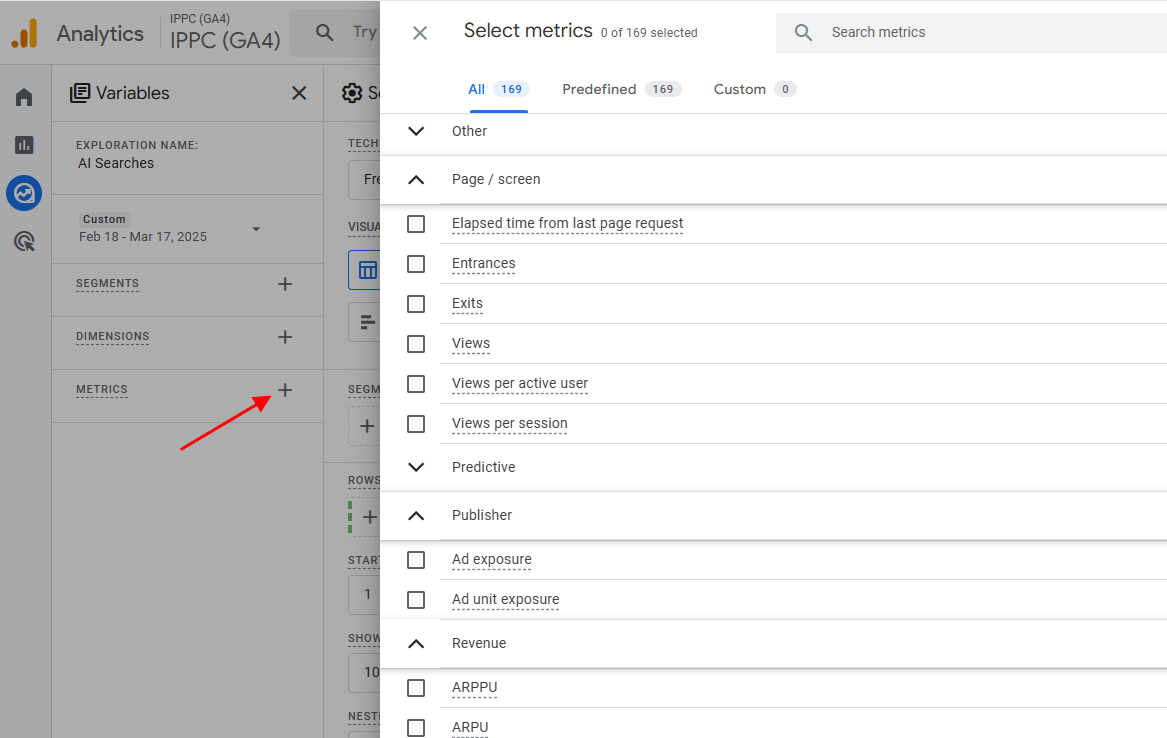Expand the Other metrics category
The width and height of the screenshot is (1167, 738).
pos(417,131)
